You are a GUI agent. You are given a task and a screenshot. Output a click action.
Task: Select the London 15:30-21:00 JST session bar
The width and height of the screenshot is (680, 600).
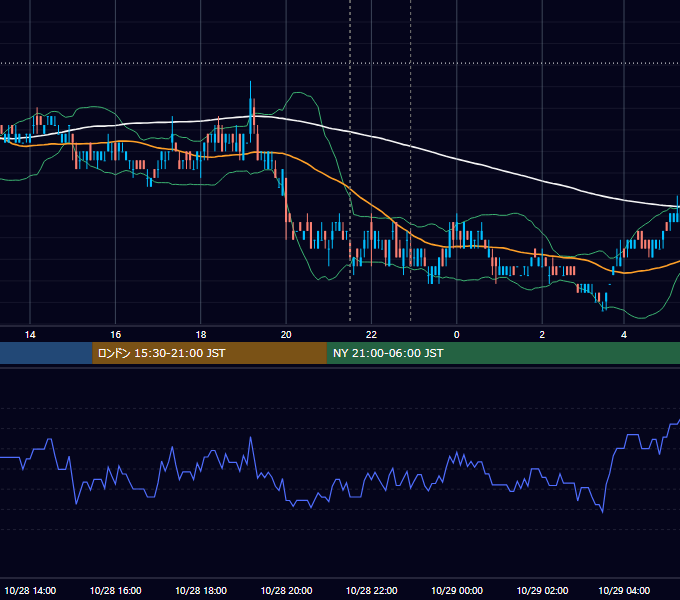209,353
